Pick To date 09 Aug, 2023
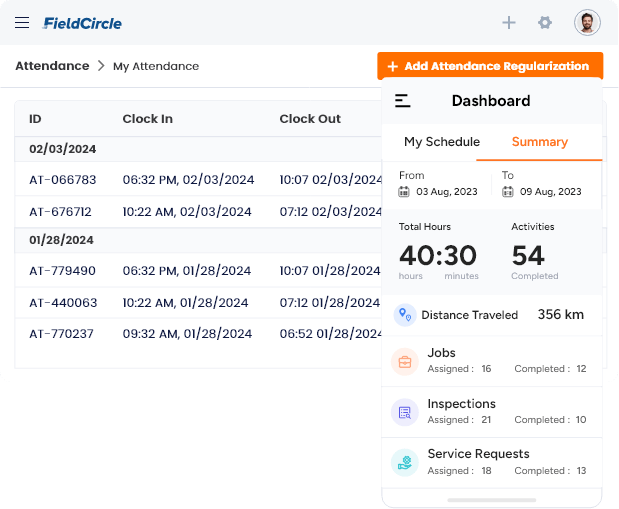Image resolution: width=619 pixels, height=509 pixels. click(x=550, y=192)
